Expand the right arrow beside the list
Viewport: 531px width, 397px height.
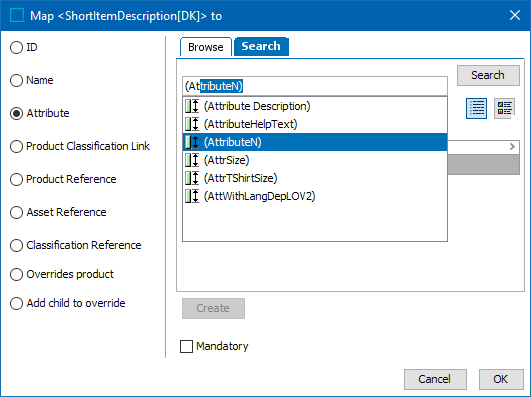tap(512, 146)
